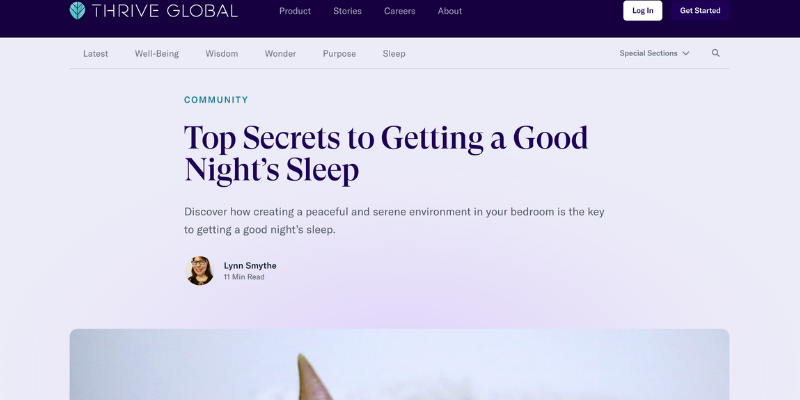Click Lynn Smythe's author avatar

point(199,270)
